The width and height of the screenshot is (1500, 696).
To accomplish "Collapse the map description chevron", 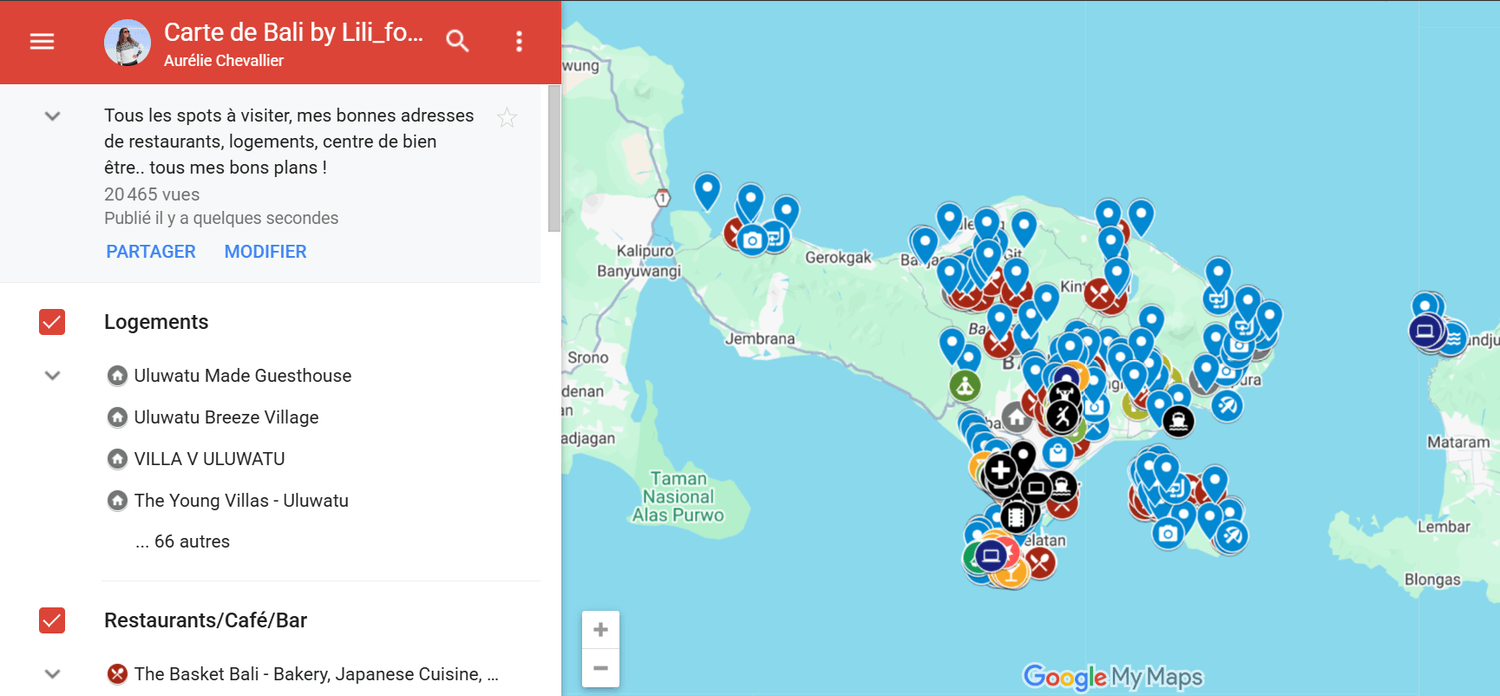I will pos(53,116).
